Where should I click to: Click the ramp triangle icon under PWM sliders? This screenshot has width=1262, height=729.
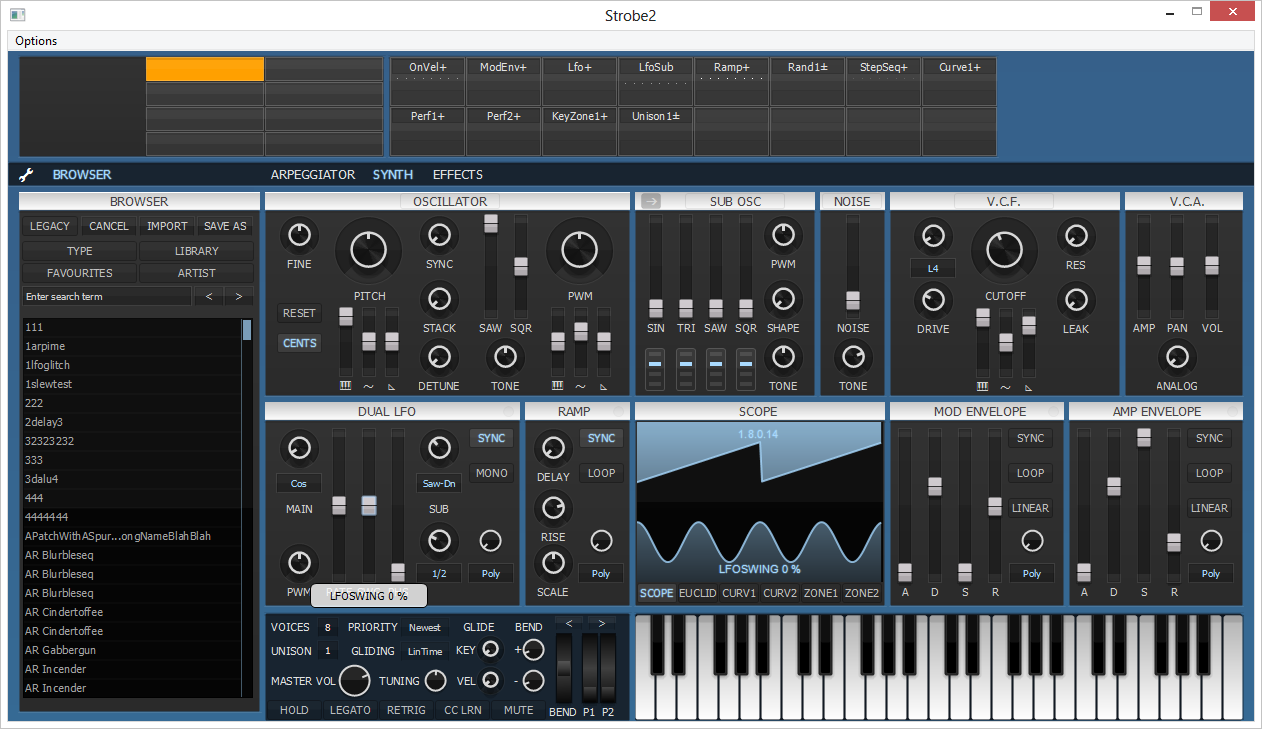(604, 386)
